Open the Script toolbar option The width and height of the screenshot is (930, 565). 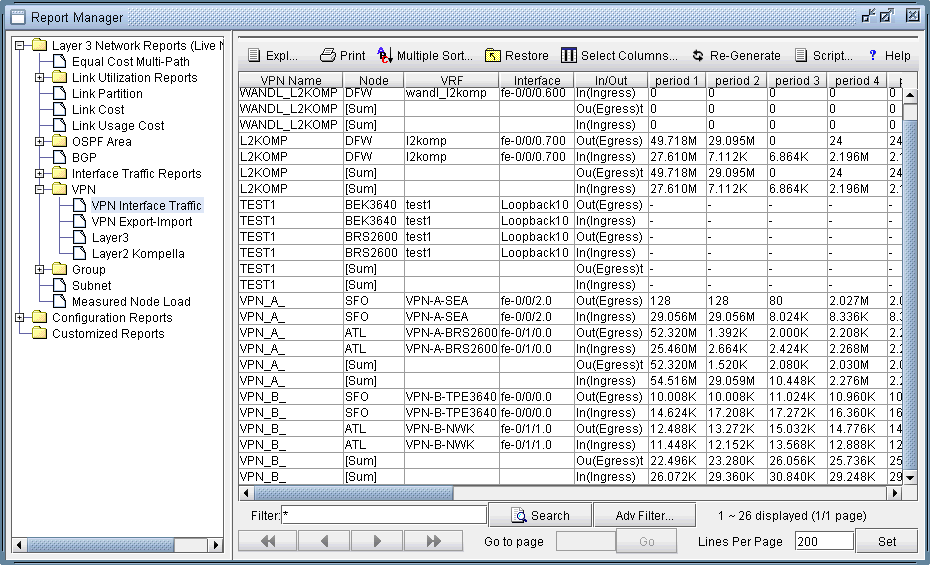point(801,56)
